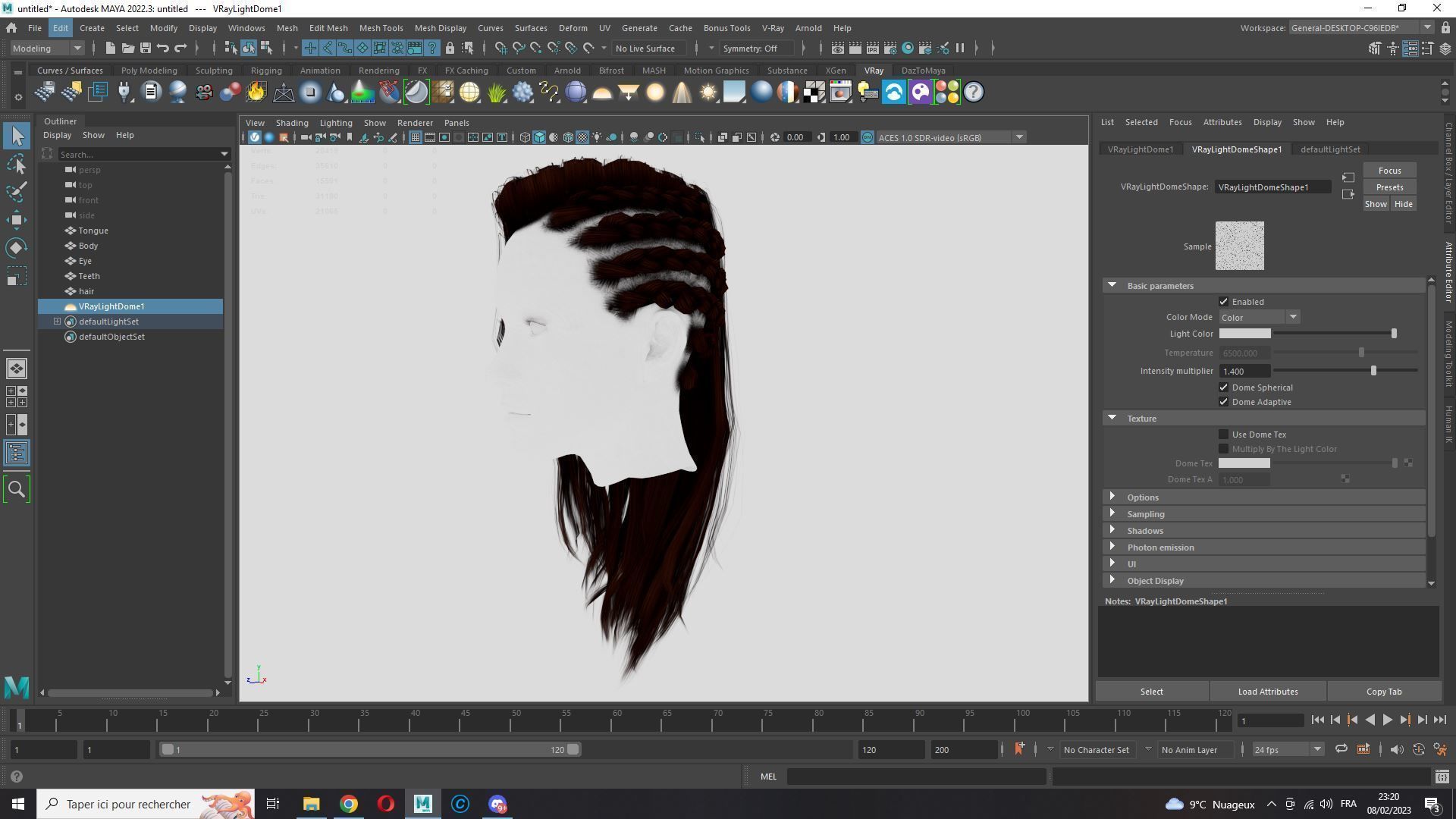Uncheck the Enabled checkbox
Viewport: 1456px width, 819px height.
[x=1223, y=302]
